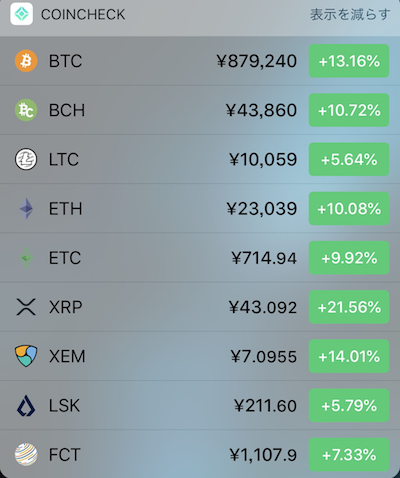Select the green Bitcoin Cash icon

click(x=26, y=110)
